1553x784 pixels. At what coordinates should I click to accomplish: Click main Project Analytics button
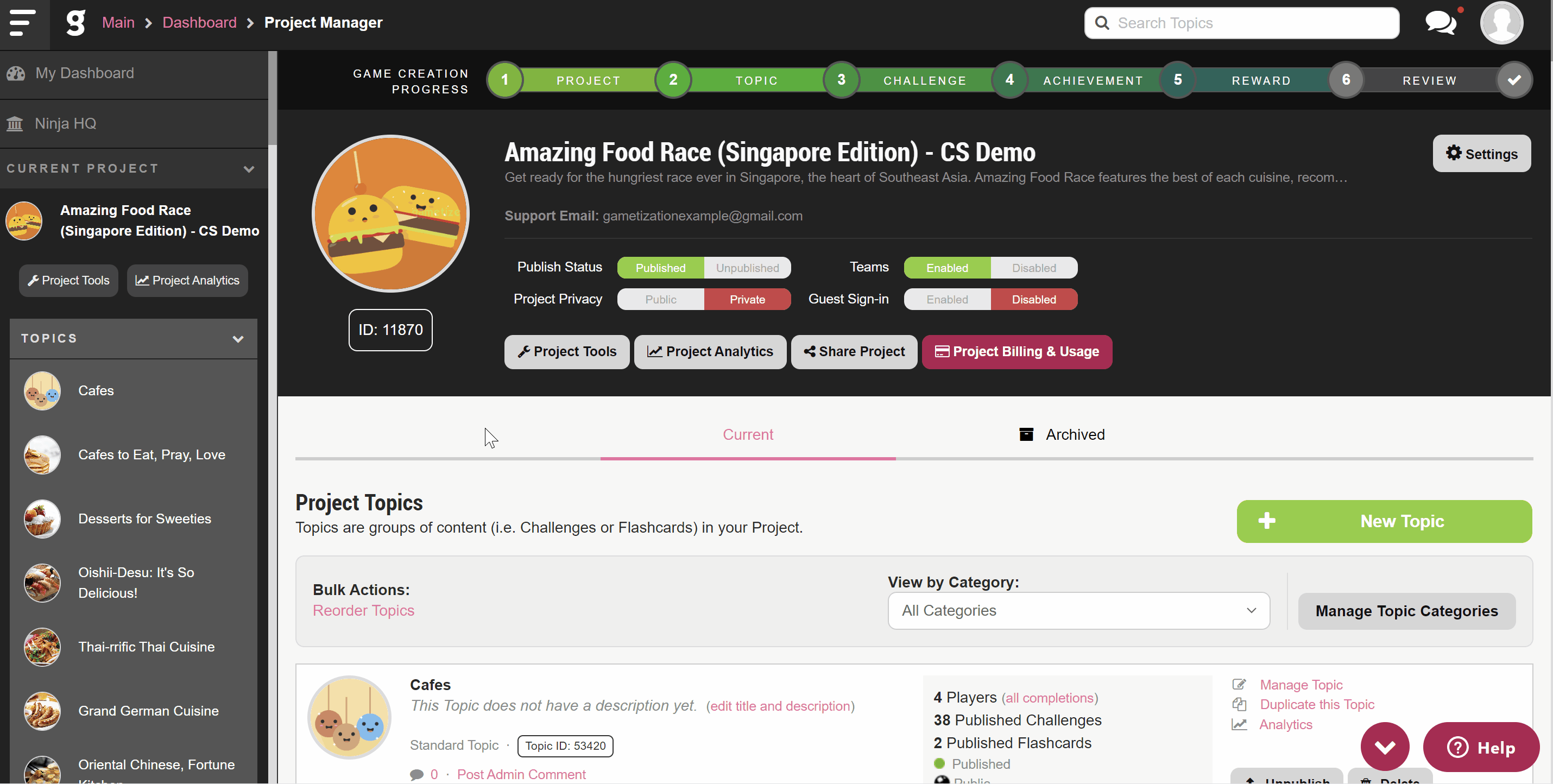[710, 352]
